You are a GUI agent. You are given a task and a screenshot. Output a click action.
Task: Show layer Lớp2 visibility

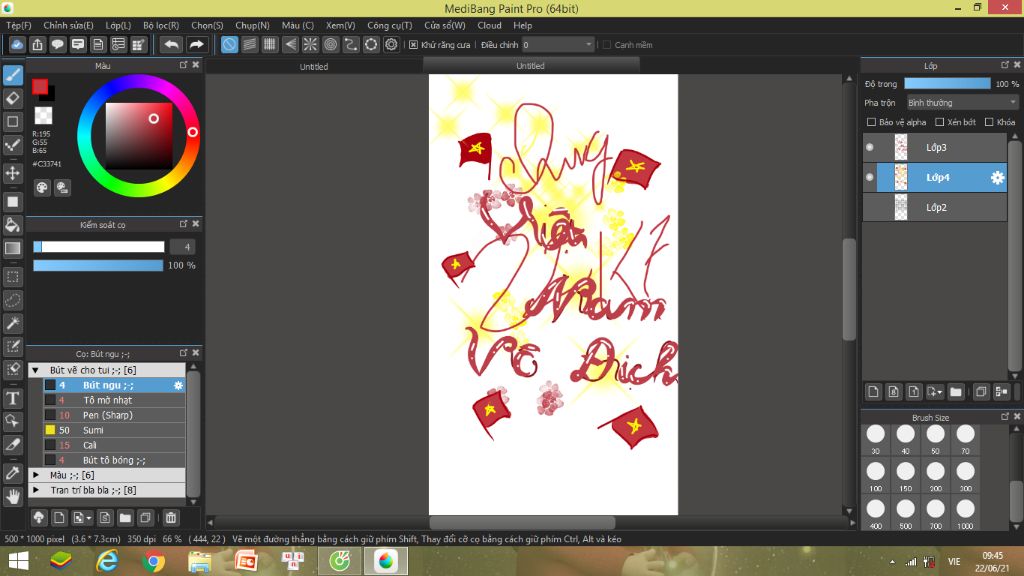click(869, 208)
